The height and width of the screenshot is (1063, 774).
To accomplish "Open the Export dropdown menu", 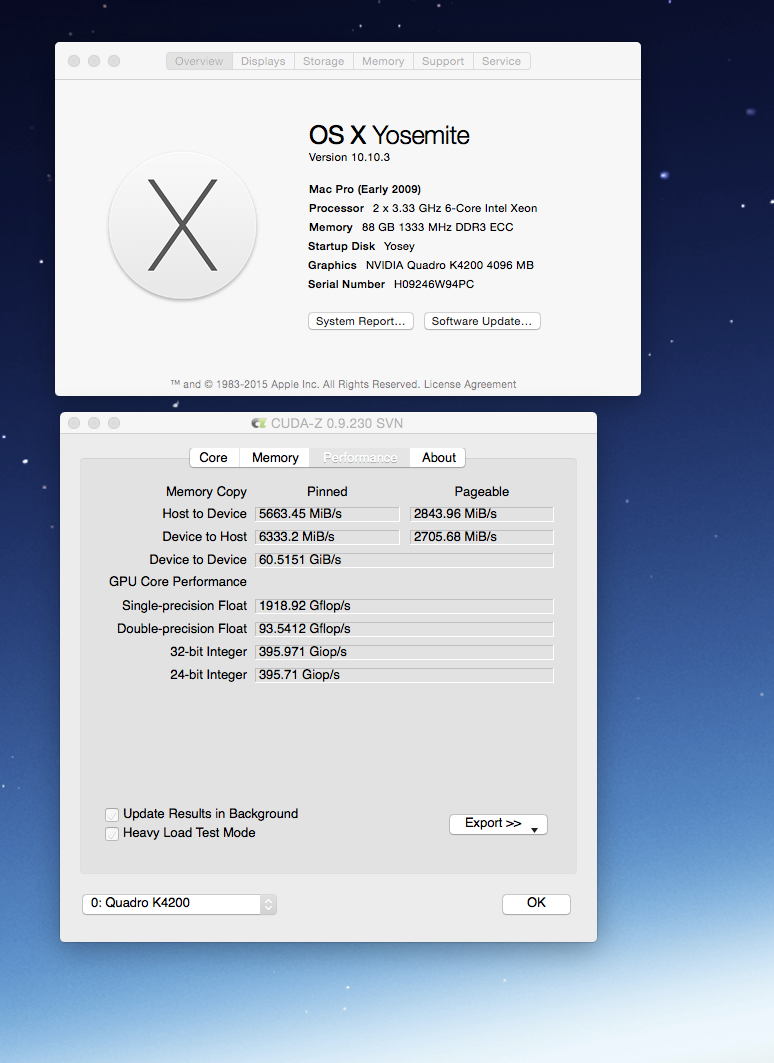I will (x=498, y=824).
